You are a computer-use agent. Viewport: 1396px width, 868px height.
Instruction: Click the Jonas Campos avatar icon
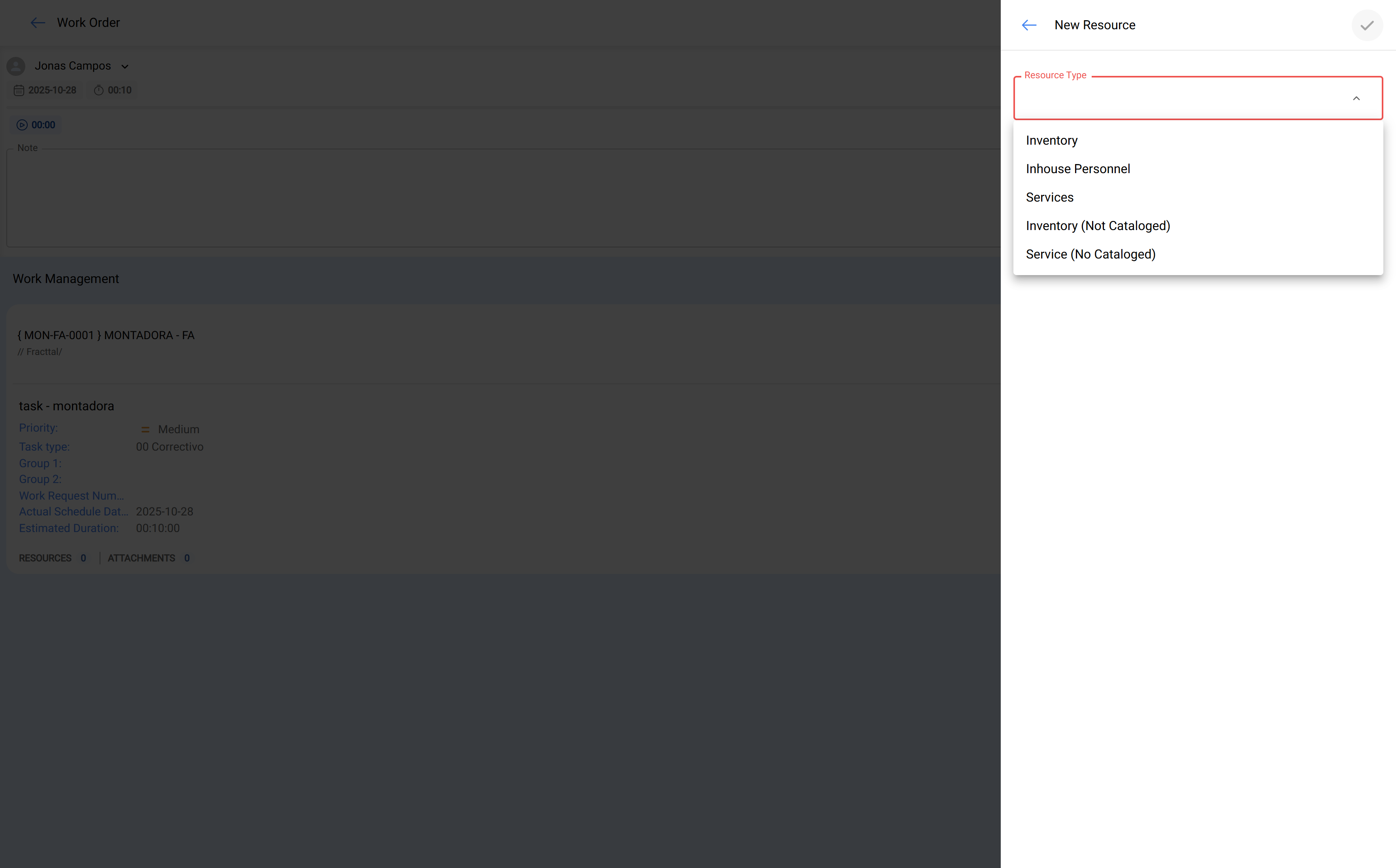[16, 66]
